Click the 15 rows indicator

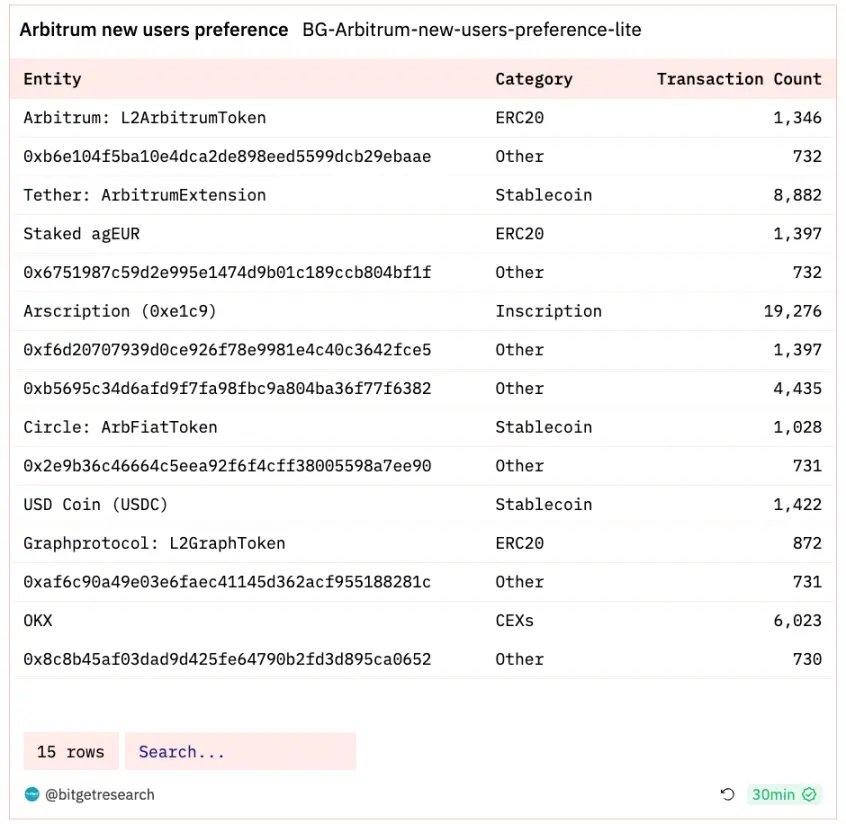(70, 752)
